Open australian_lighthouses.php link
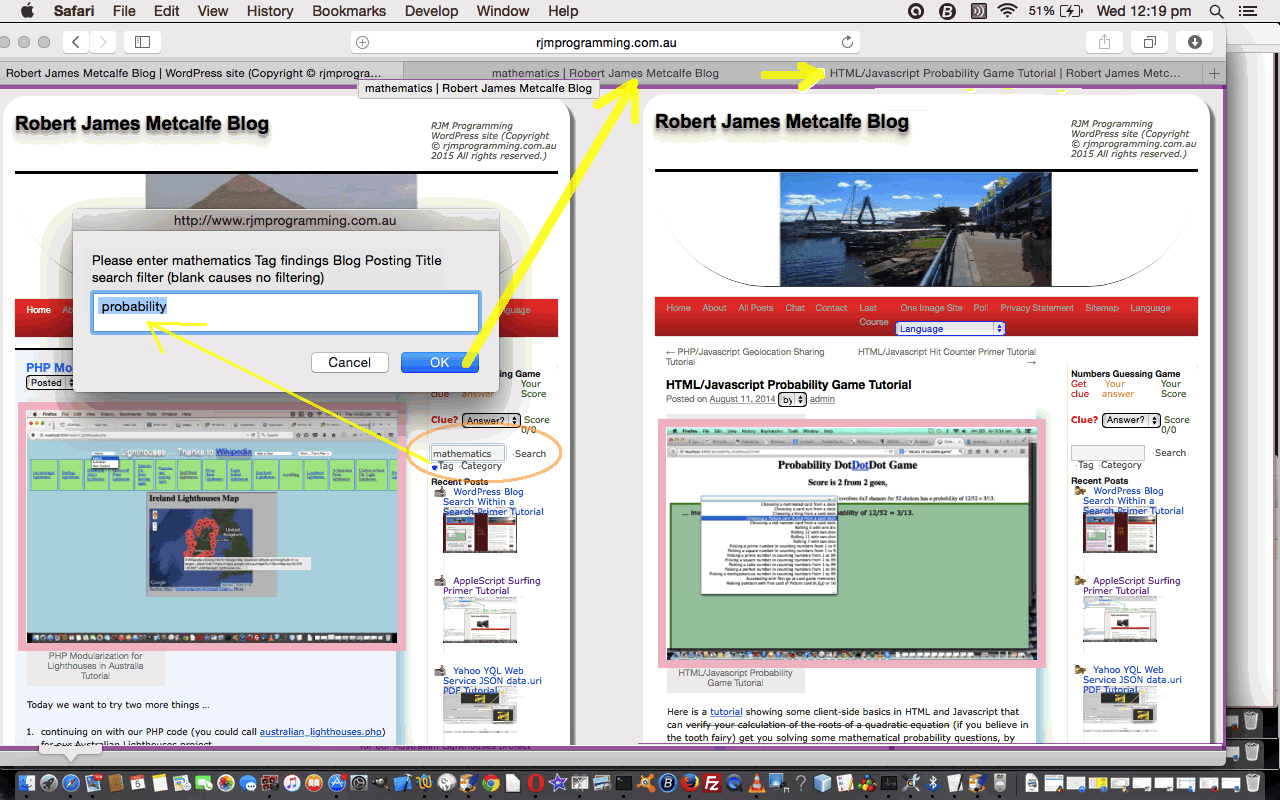Screen dimensions: 1280x800 pyautogui.click(x=321, y=731)
